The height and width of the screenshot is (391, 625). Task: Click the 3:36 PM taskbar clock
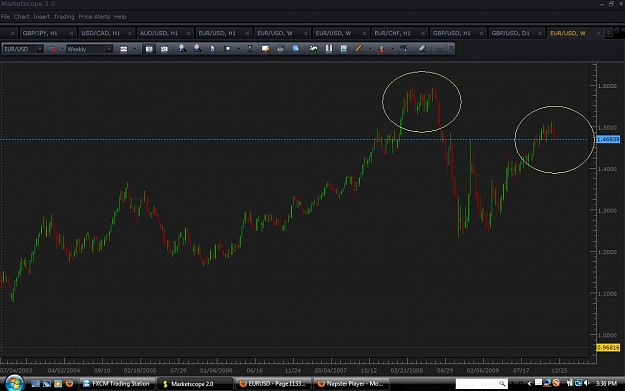tap(606, 383)
